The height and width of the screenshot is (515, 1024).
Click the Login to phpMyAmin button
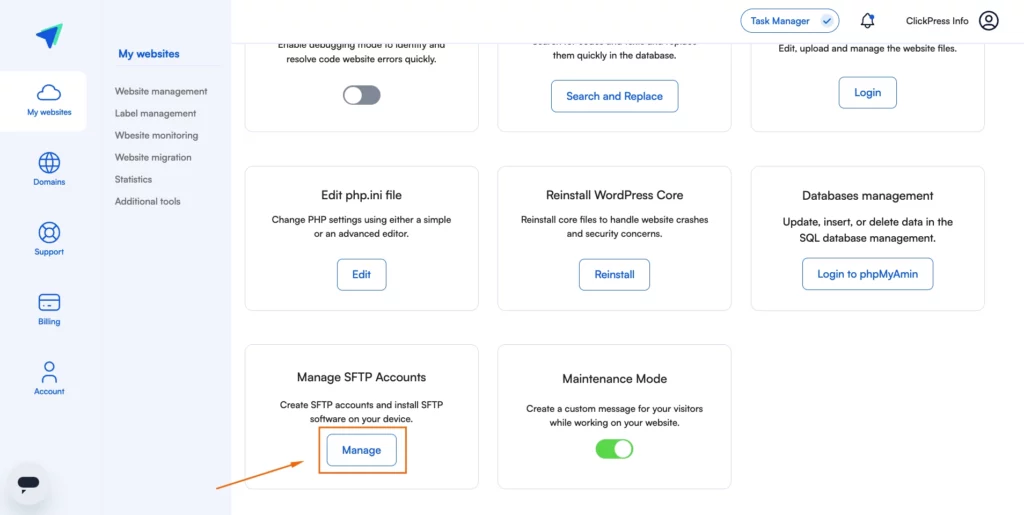click(x=867, y=274)
